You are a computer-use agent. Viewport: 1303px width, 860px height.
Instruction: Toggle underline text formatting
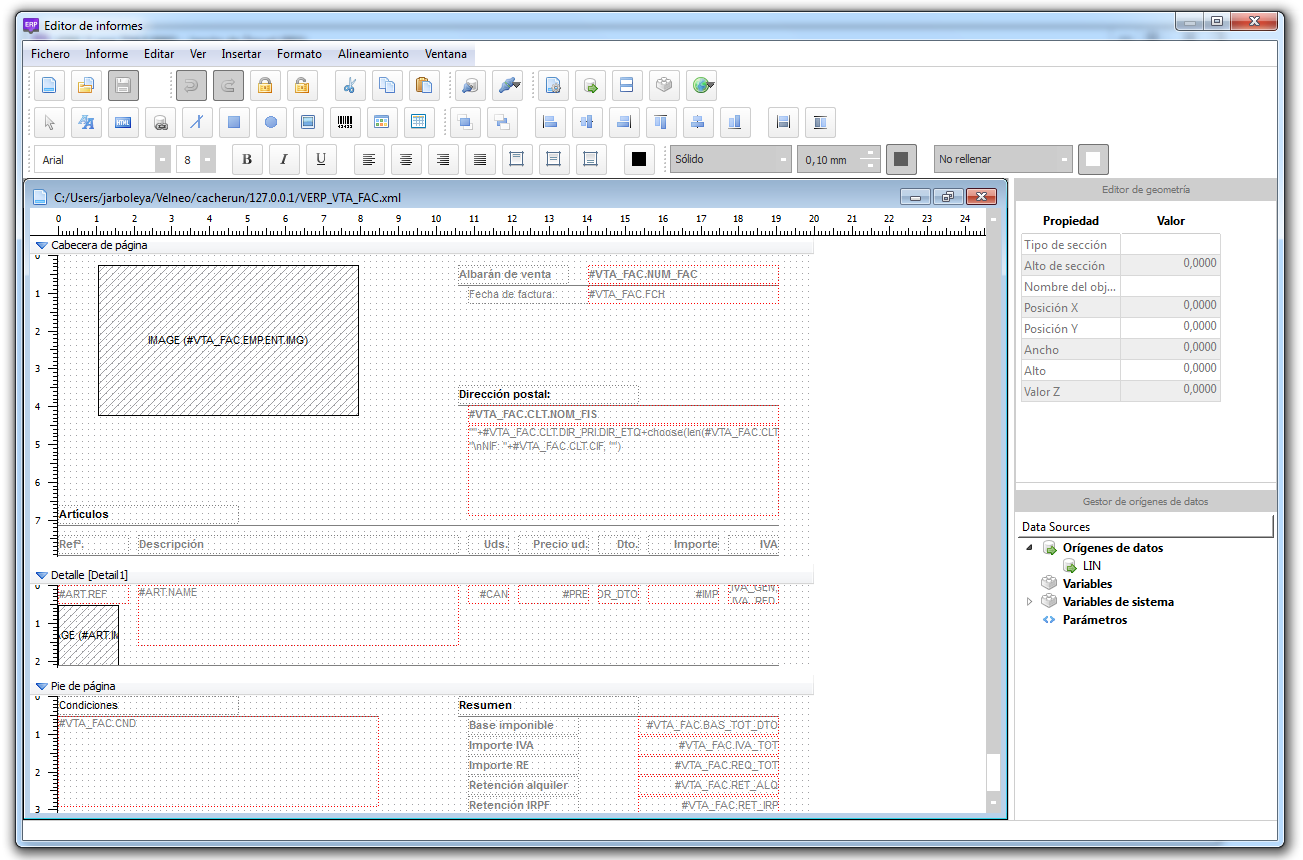(321, 159)
